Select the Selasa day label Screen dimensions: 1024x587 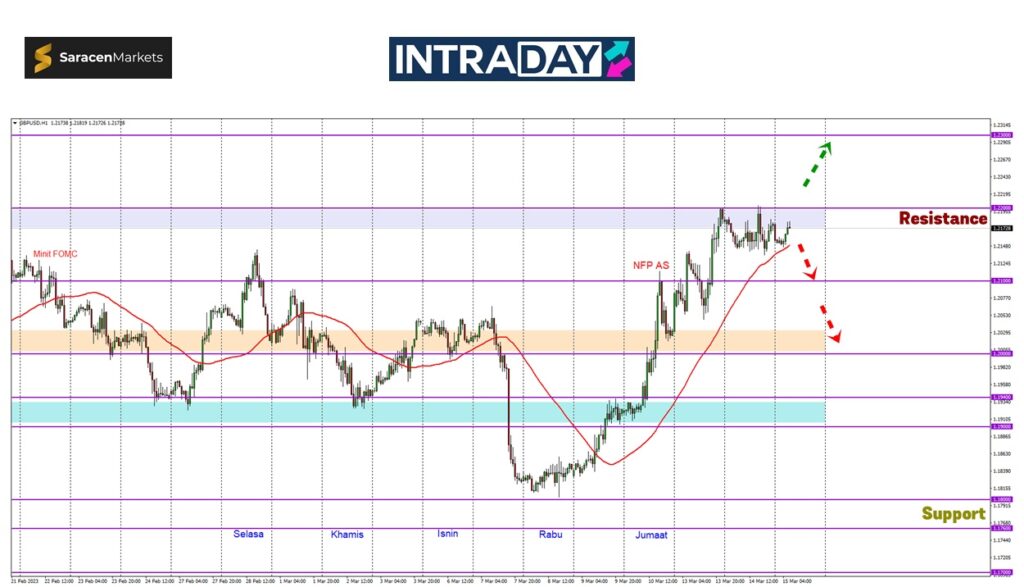248,534
